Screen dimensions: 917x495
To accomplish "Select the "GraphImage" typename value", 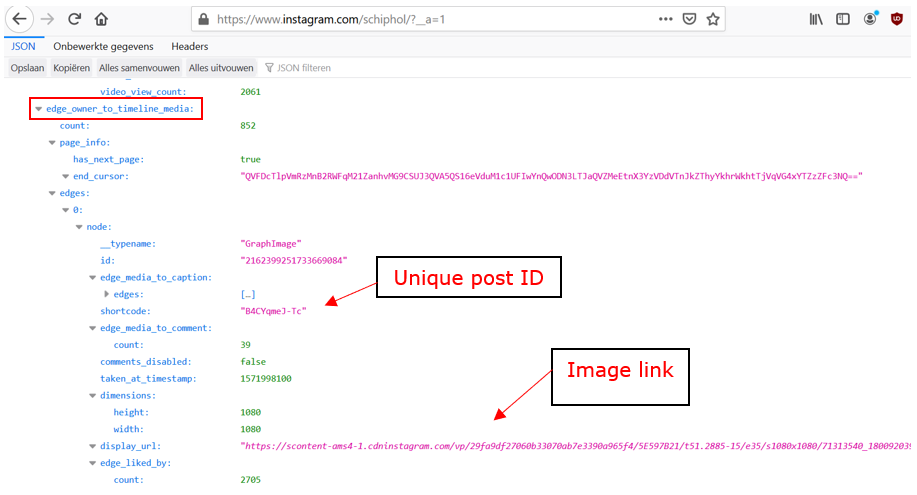I will [271, 243].
